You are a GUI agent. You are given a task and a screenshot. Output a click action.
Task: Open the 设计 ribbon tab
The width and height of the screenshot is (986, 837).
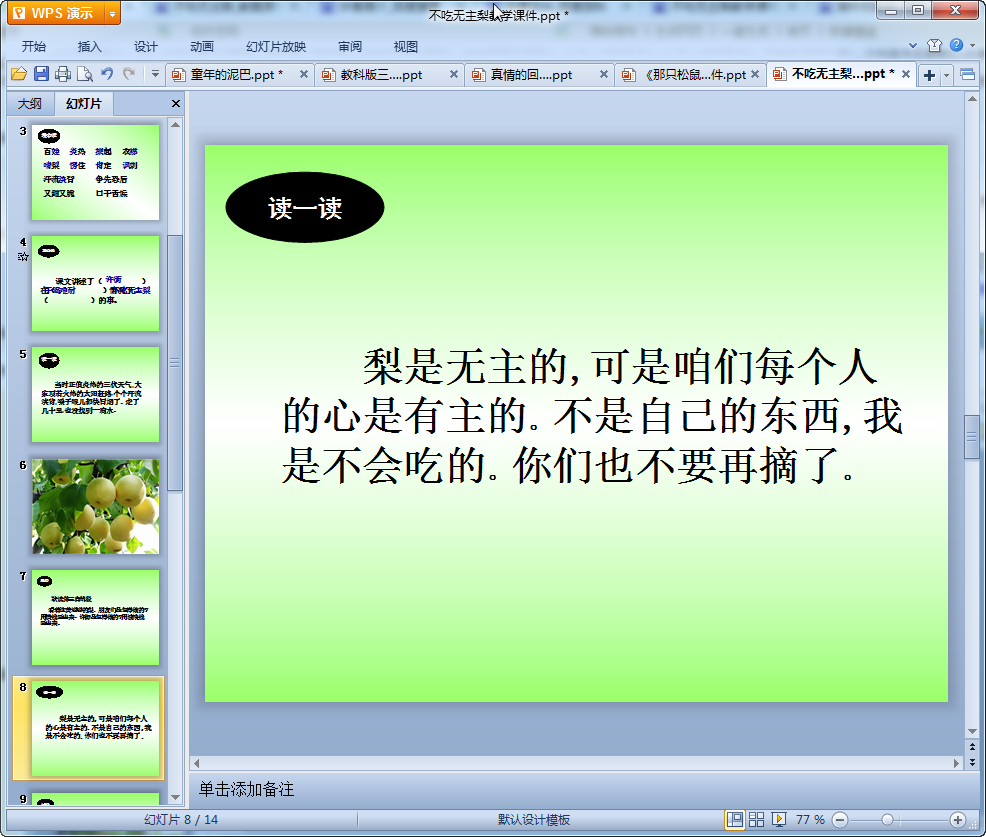tap(145, 47)
